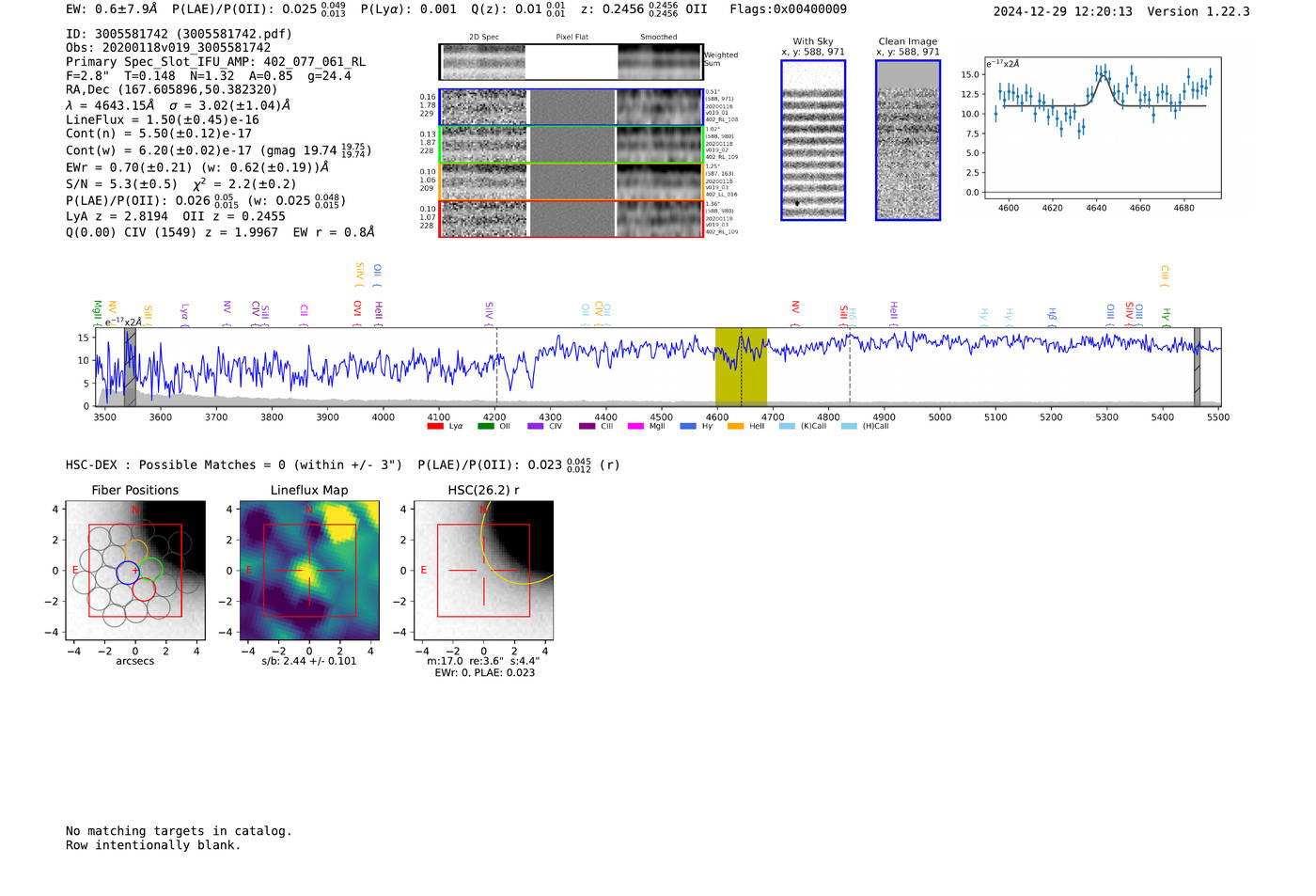This screenshot has width=1316, height=896.
Task: Click the green fiber circle in Fiber Positions
Action: 151,569
